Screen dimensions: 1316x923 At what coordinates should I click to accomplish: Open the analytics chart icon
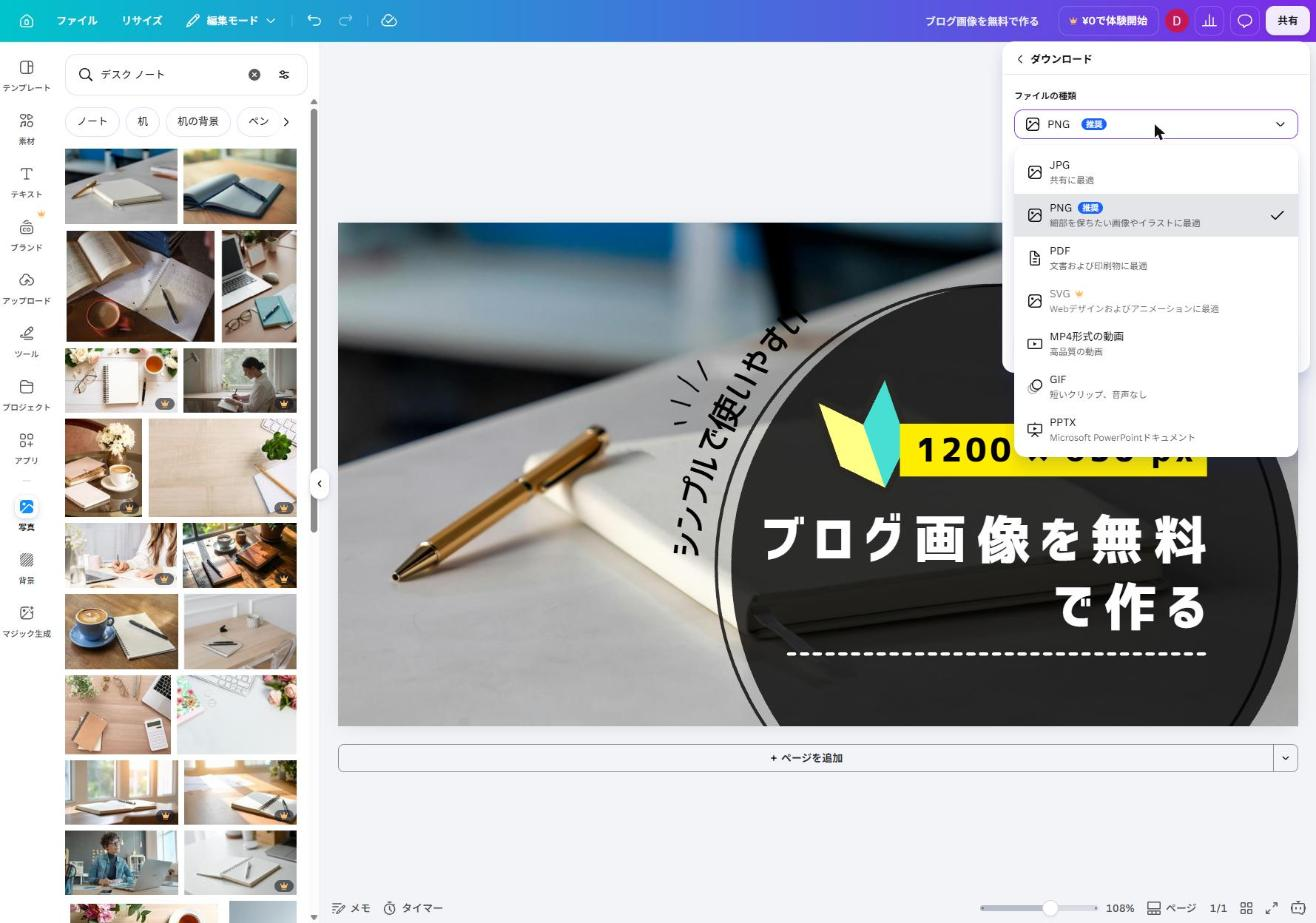pyautogui.click(x=1209, y=20)
